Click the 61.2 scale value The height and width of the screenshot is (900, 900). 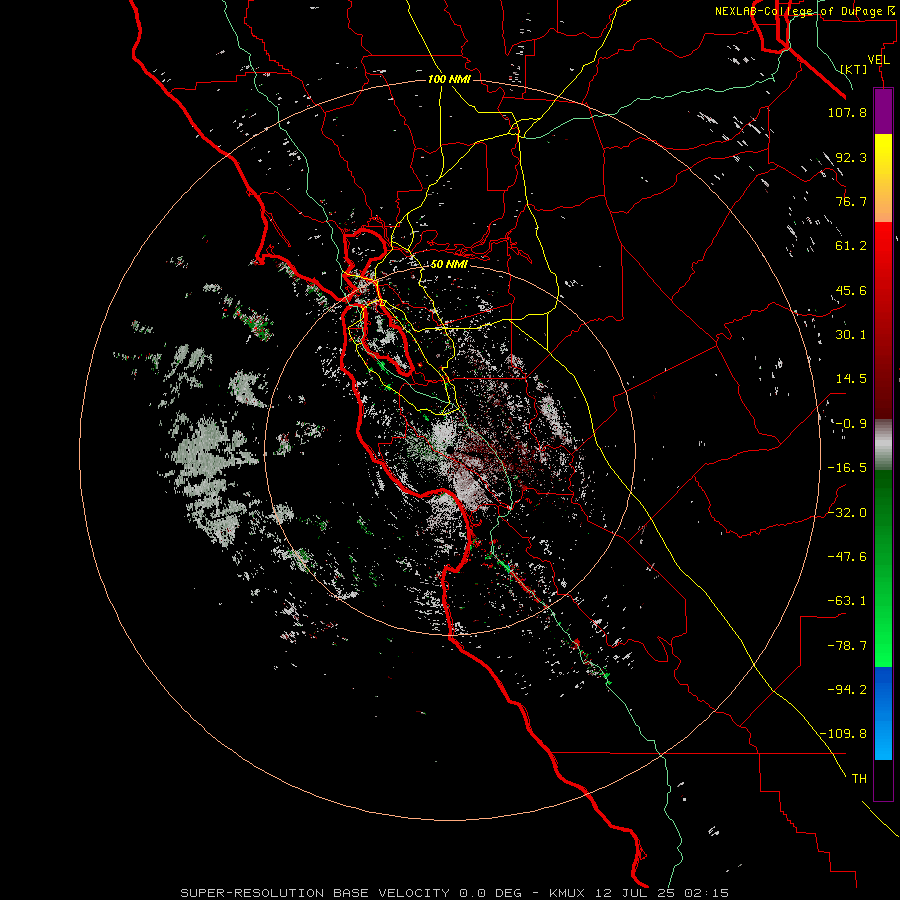tap(851, 246)
